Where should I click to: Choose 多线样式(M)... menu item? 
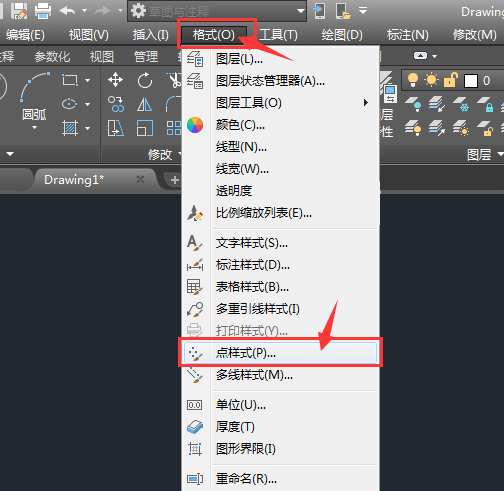pyautogui.click(x=280, y=375)
